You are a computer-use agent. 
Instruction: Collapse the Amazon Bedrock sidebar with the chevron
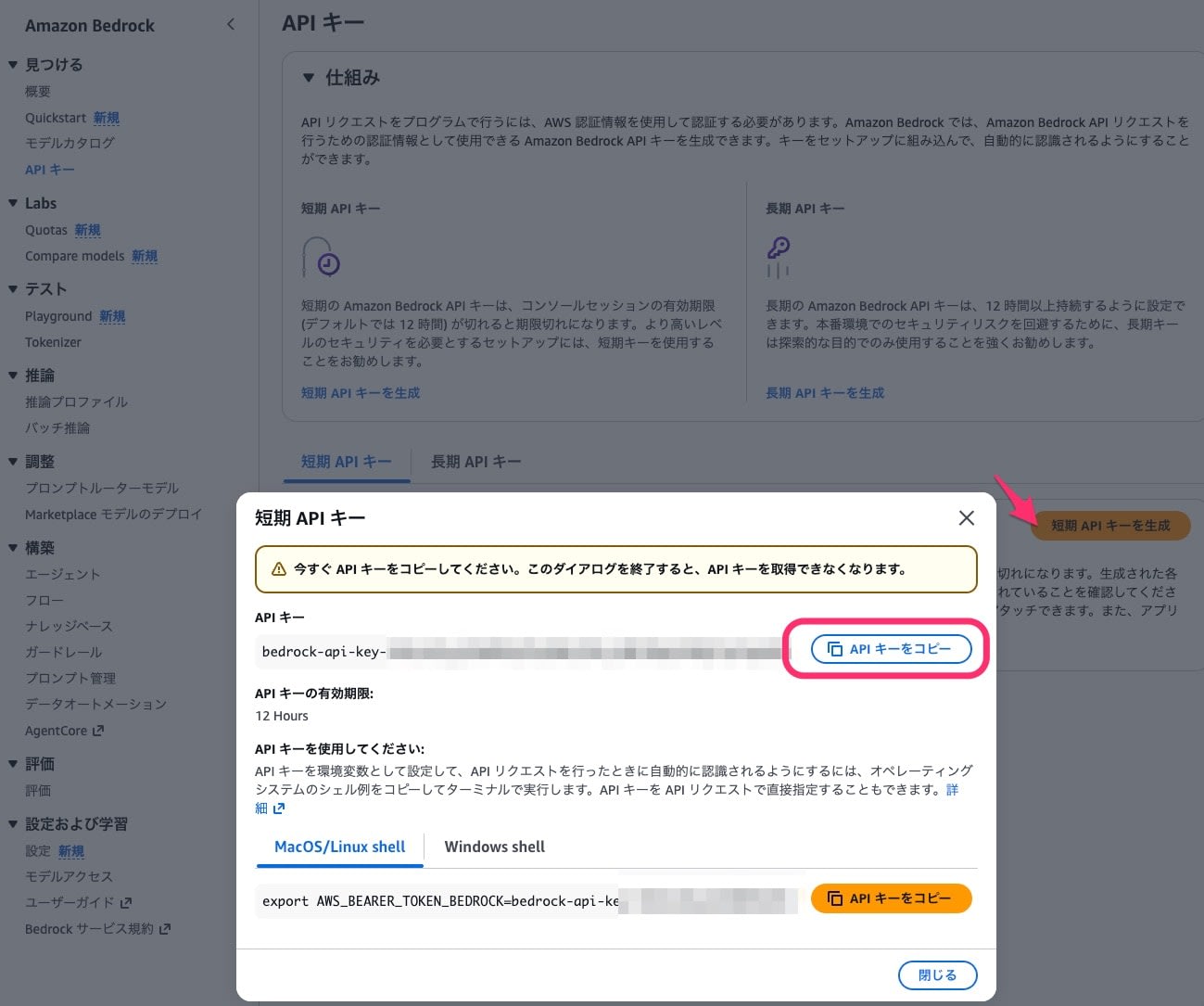tap(231, 25)
